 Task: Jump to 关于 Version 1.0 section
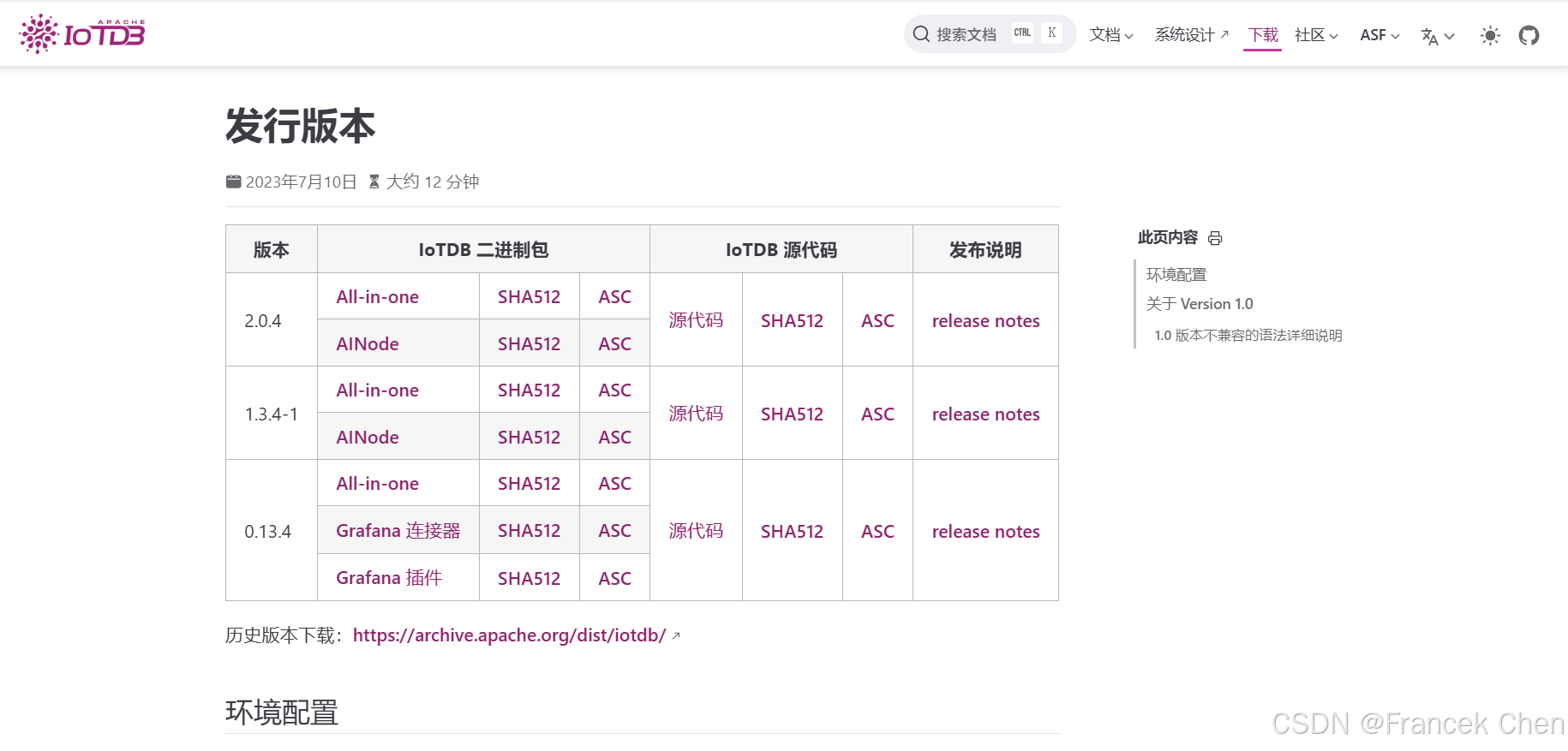(1199, 304)
